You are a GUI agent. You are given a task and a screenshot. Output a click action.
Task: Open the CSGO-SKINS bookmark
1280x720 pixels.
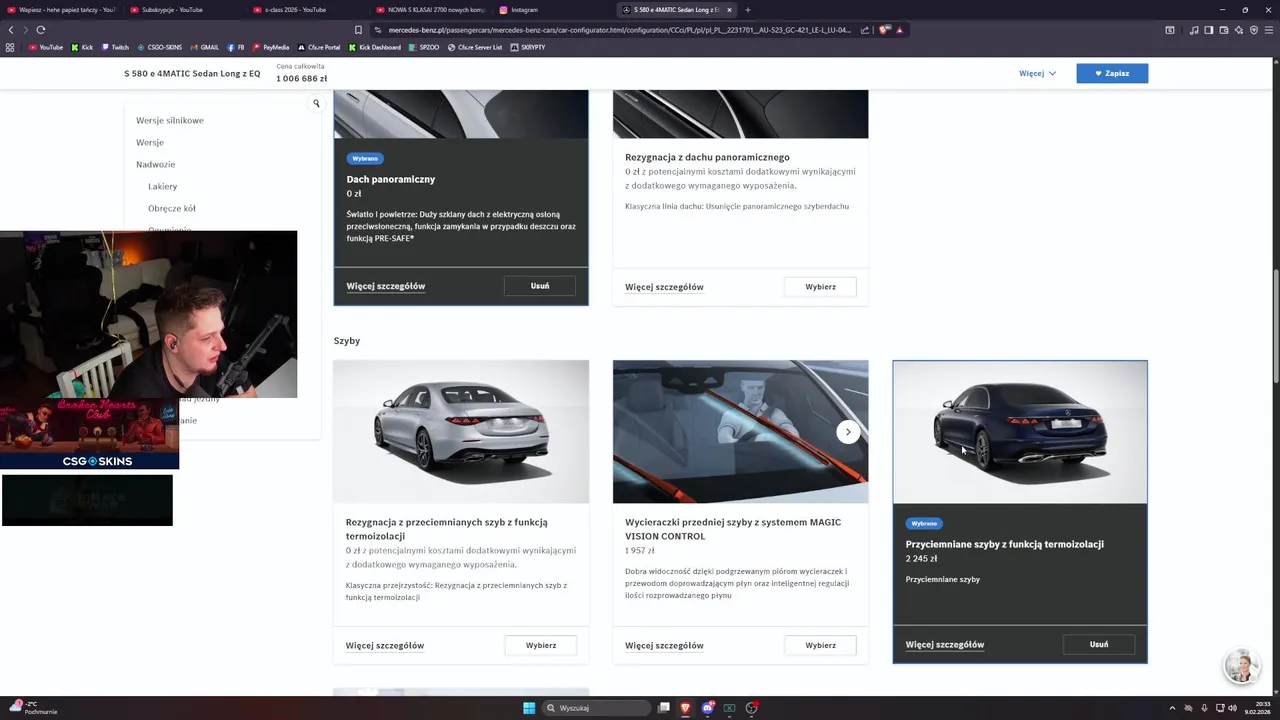pos(160,47)
